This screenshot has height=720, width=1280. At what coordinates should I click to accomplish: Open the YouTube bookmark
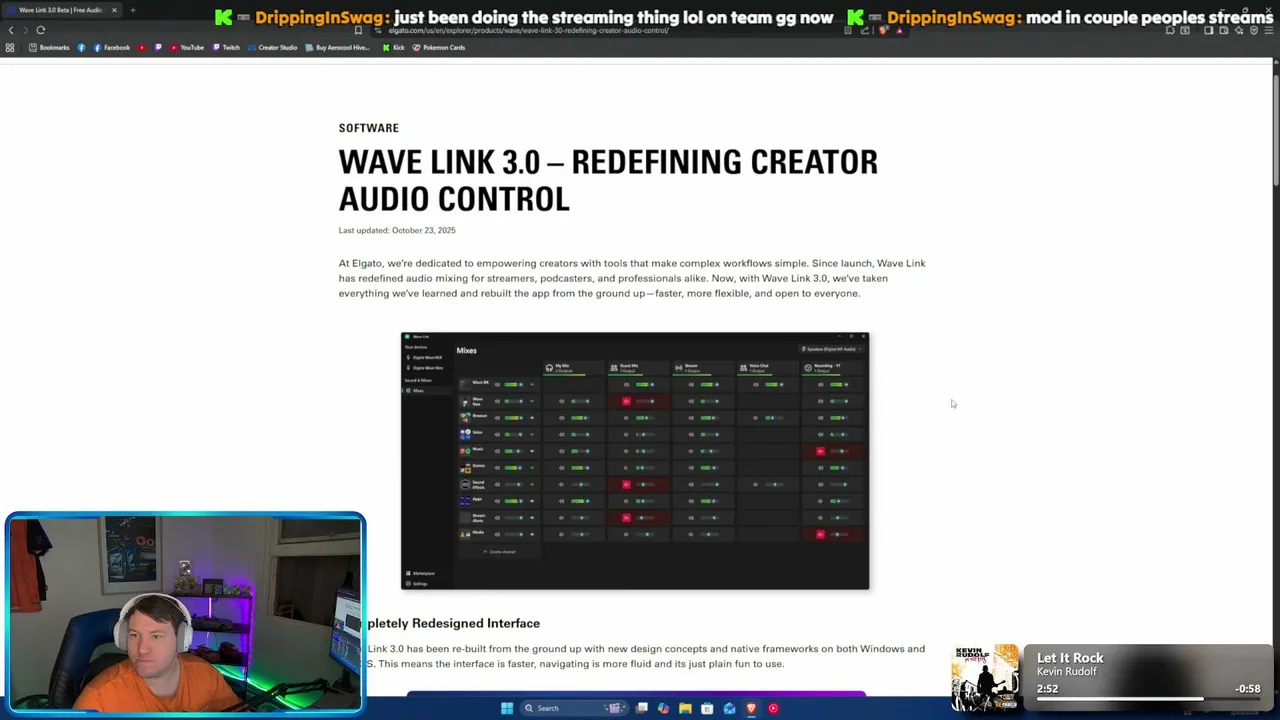(187, 48)
